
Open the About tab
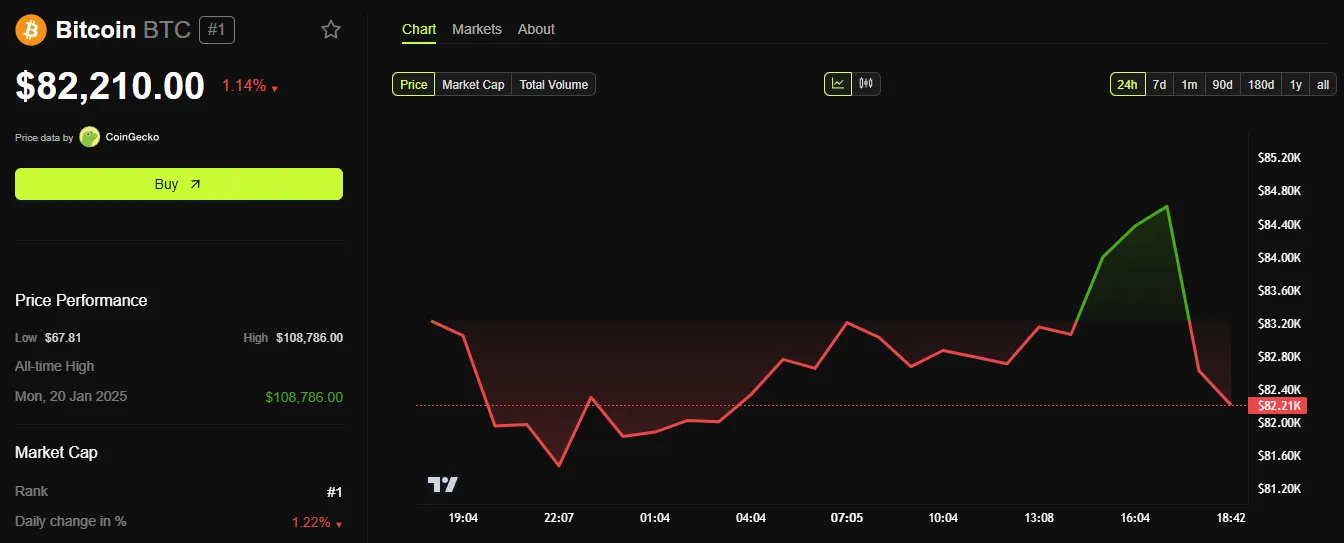coord(536,29)
